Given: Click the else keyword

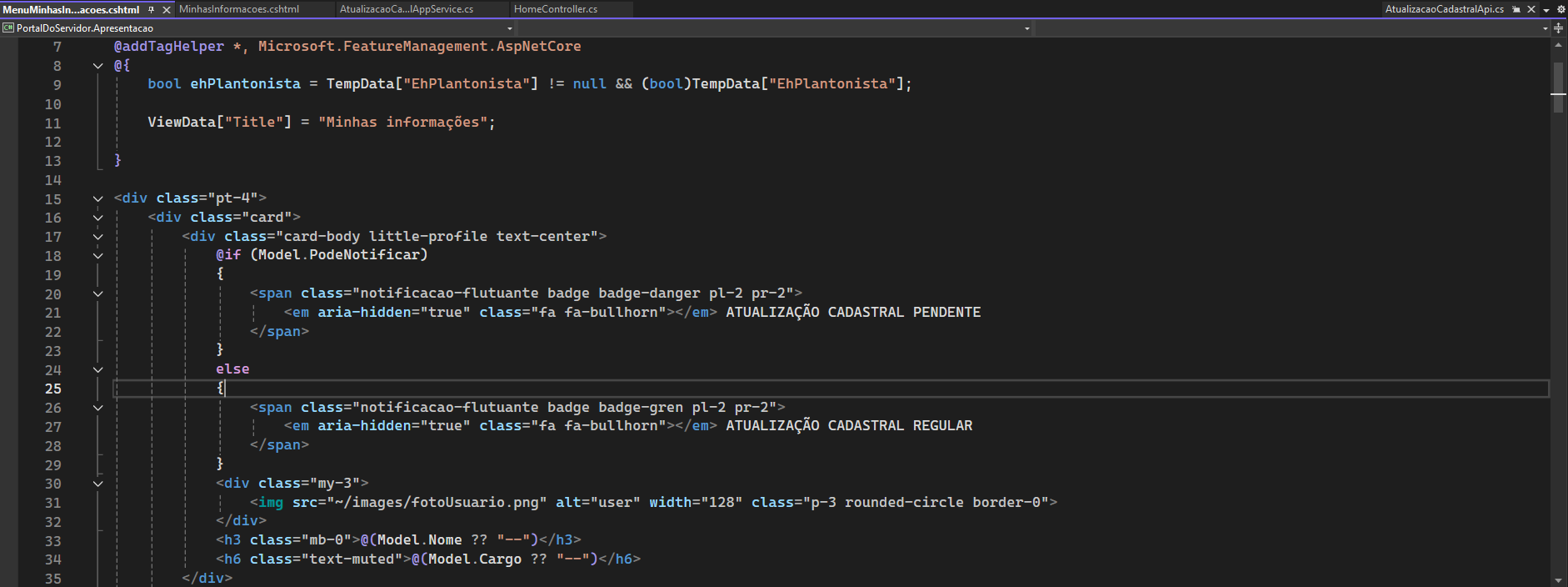Looking at the screenshot, I should 232,369.
